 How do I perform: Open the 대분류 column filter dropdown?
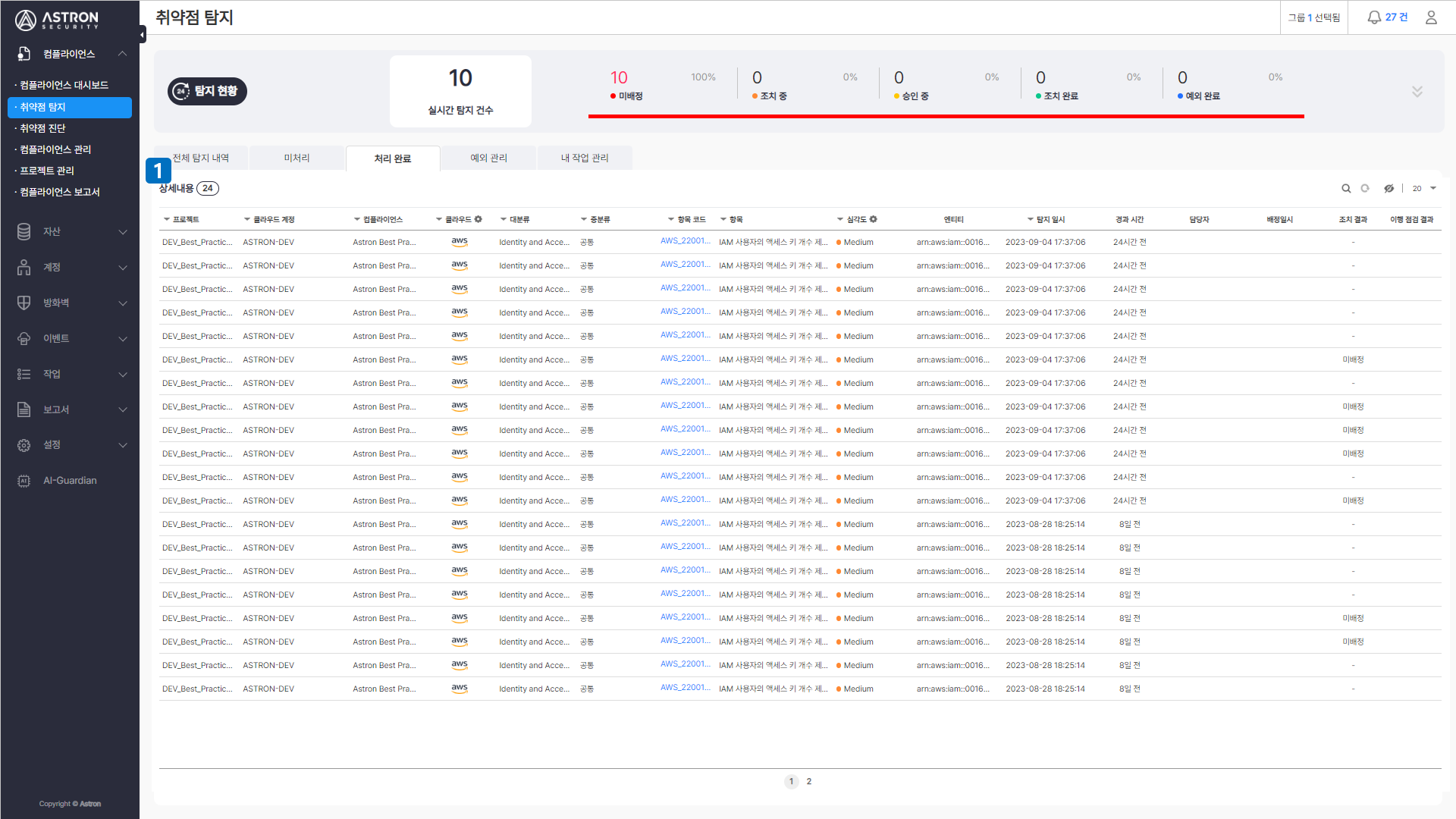pos(504,219)
